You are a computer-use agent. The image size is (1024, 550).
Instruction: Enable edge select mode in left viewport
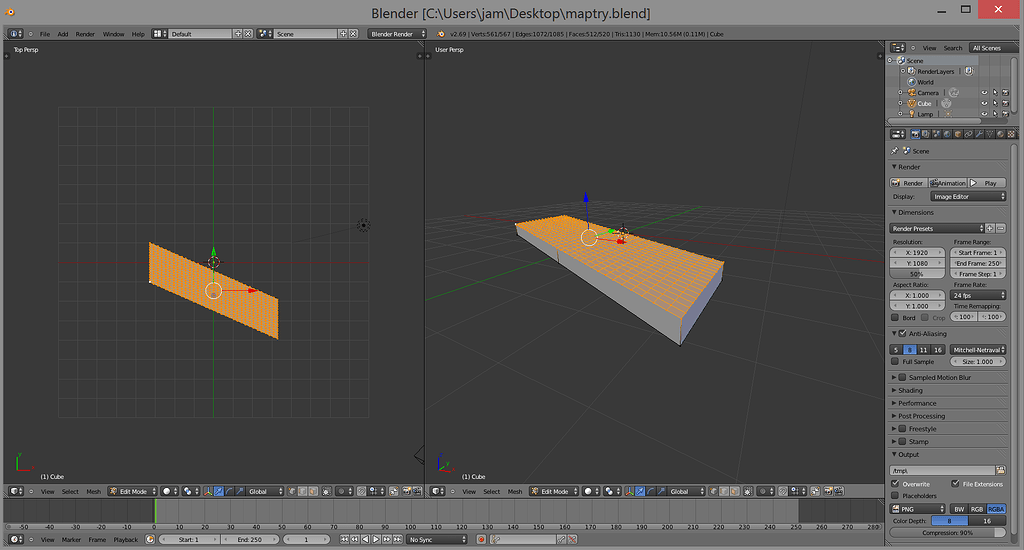[x=303, y=491]
